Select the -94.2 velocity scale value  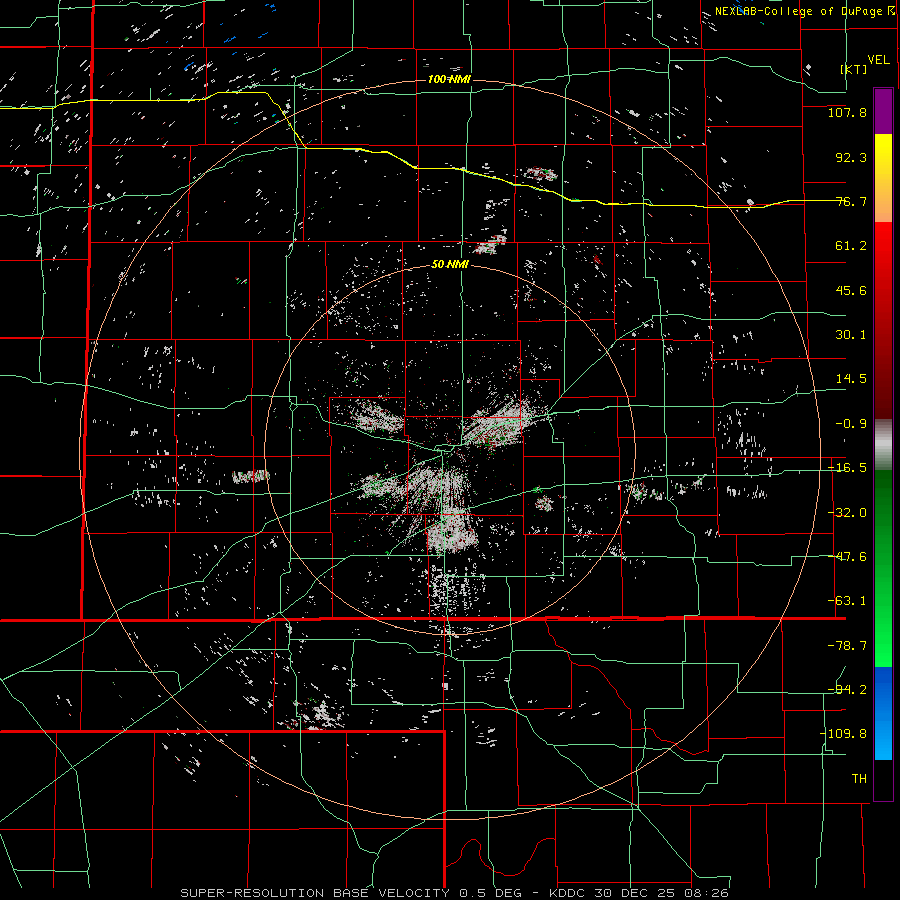847,690
